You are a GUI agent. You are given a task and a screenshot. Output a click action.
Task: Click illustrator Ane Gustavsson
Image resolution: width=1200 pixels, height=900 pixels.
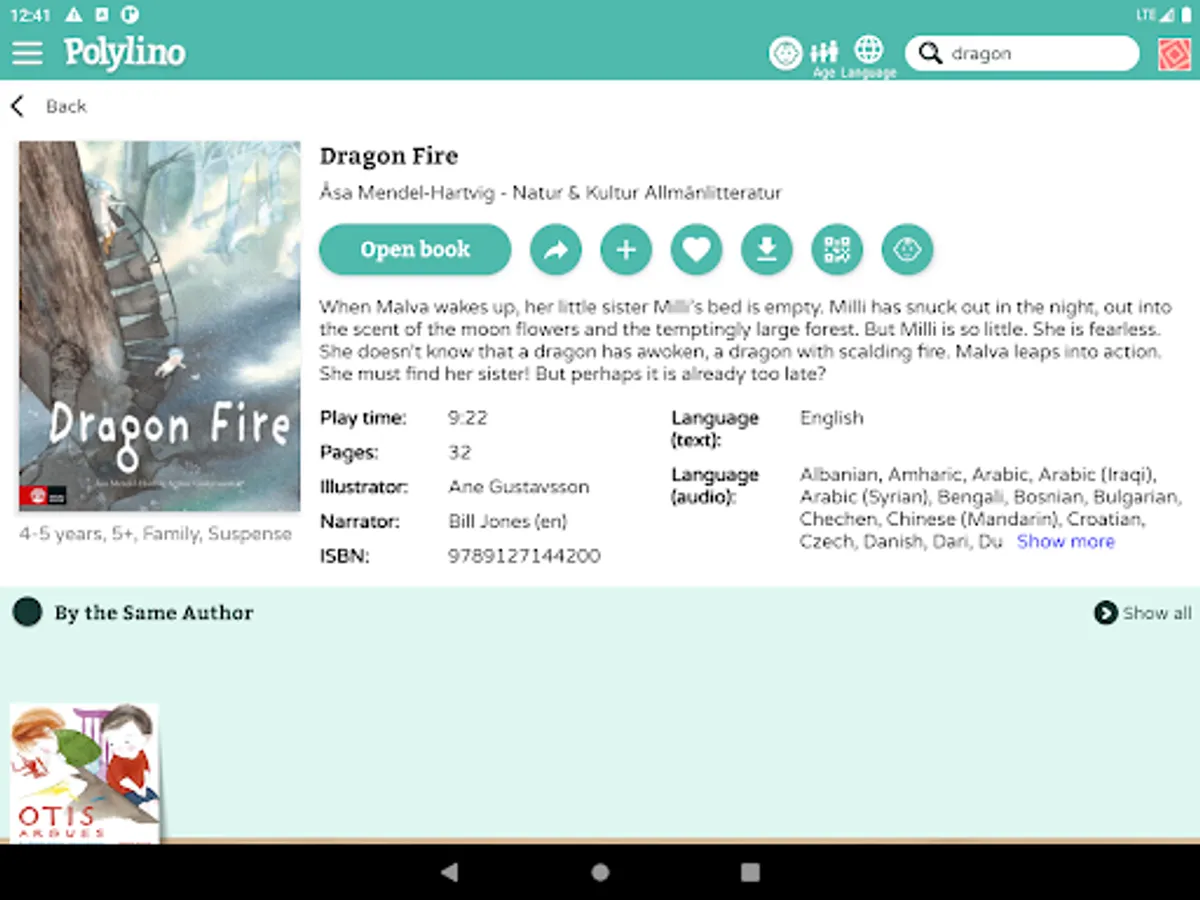[x=519, y=487]
